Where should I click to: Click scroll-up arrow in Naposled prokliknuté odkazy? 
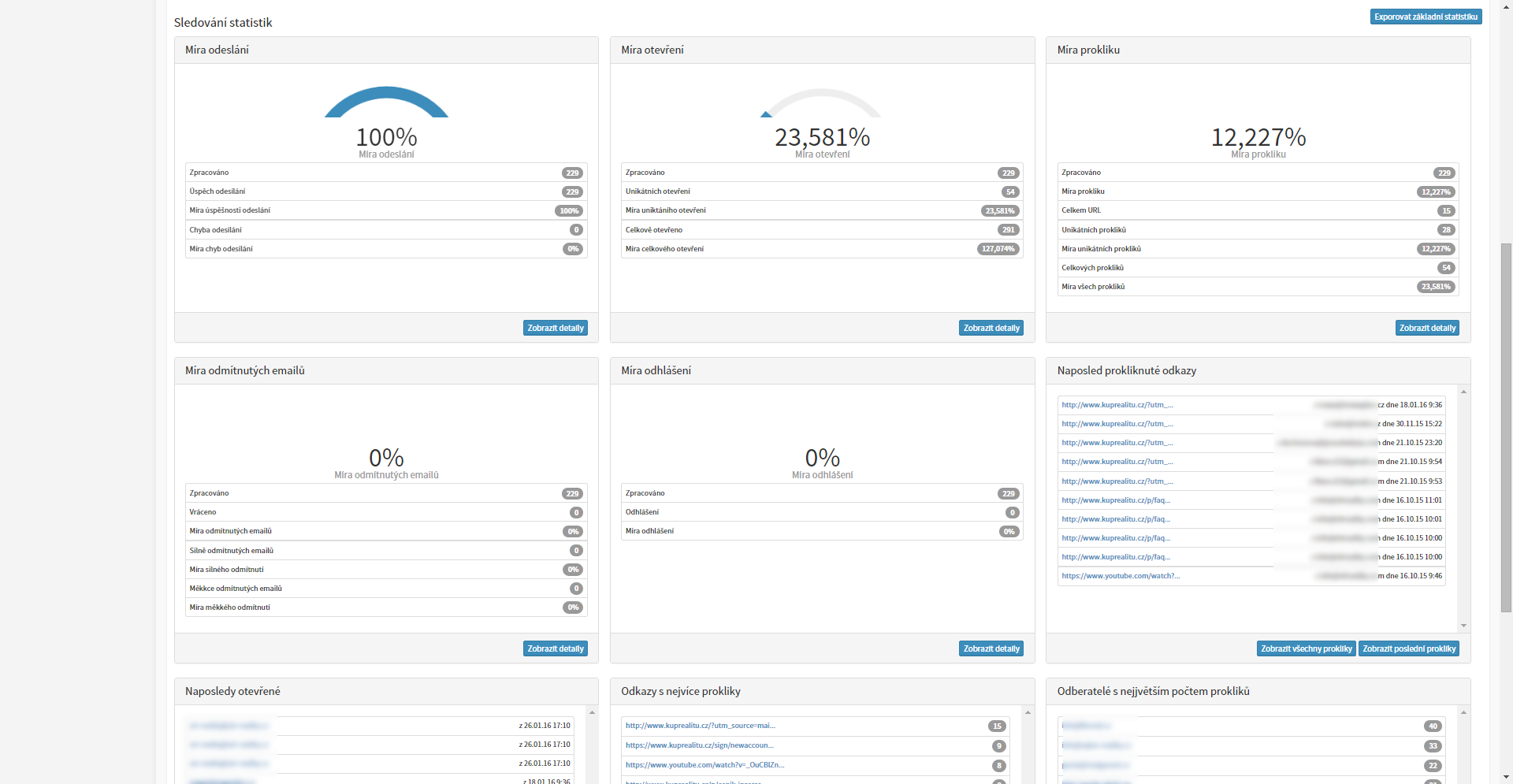[x=1463, y=392]
